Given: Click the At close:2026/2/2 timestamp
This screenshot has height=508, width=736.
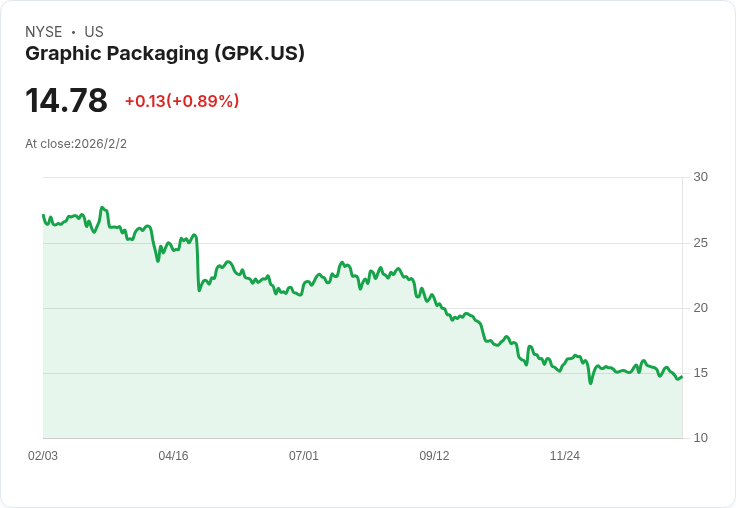Looking at the screenshot, I should [76, 144].
